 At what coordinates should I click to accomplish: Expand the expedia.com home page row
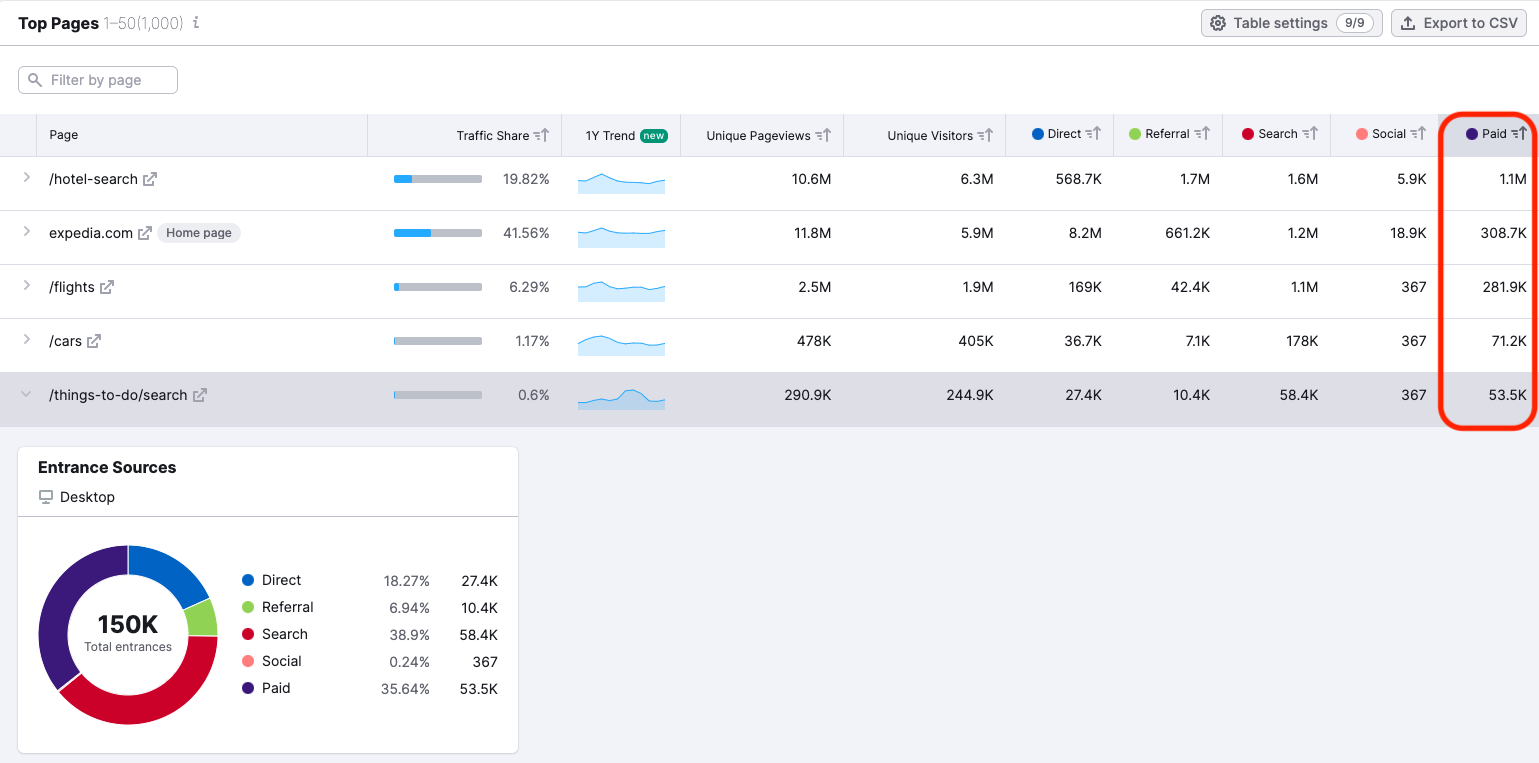tap(26, 232)
